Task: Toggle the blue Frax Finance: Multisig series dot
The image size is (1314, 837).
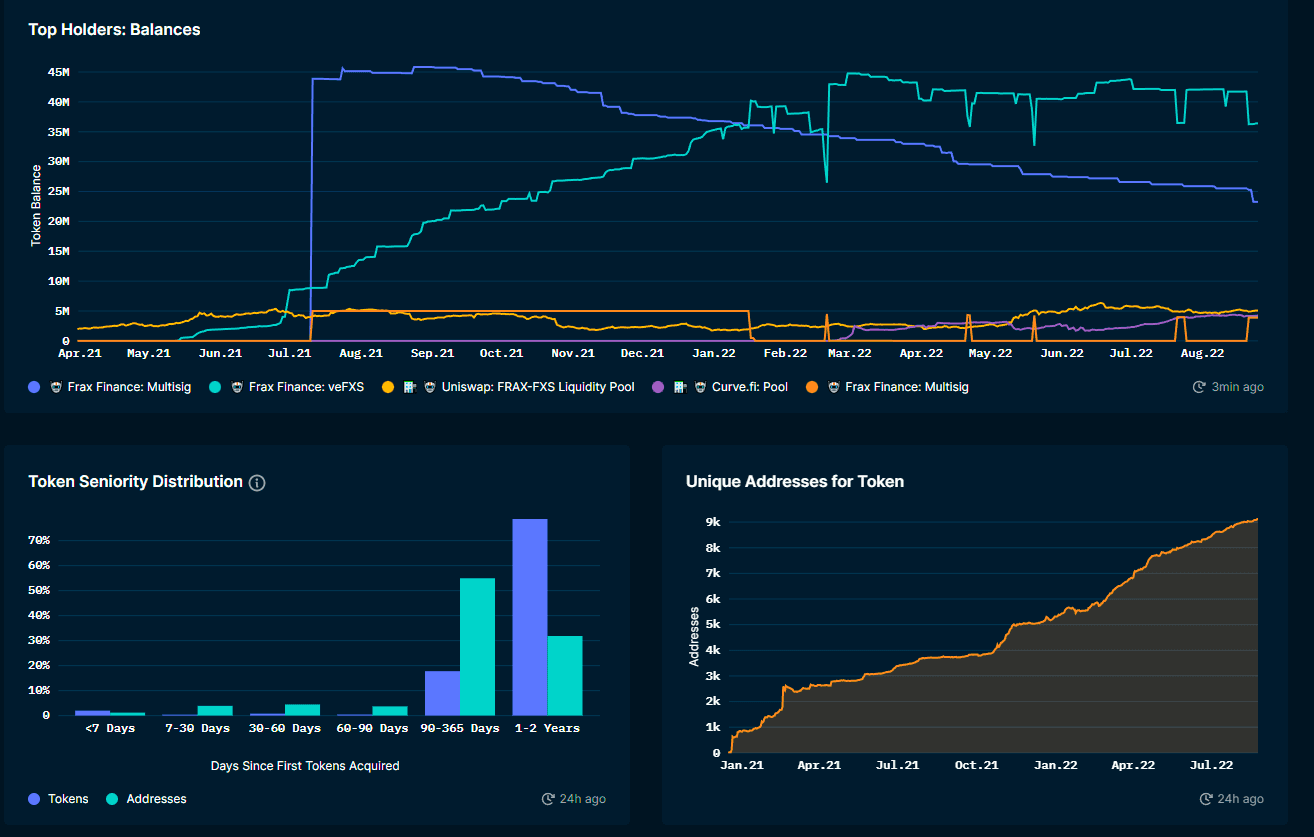Action: coord(36,387)
